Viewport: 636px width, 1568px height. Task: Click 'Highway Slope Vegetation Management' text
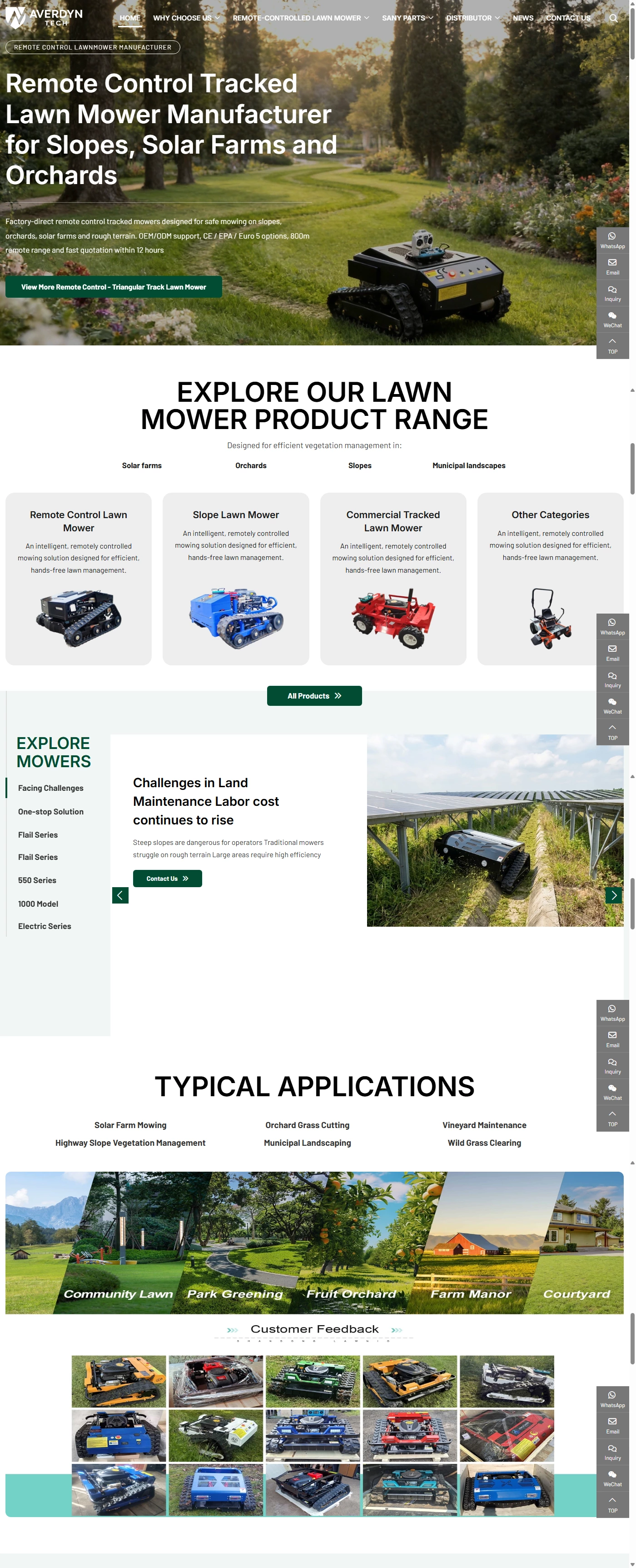[x=130, y=1143]
